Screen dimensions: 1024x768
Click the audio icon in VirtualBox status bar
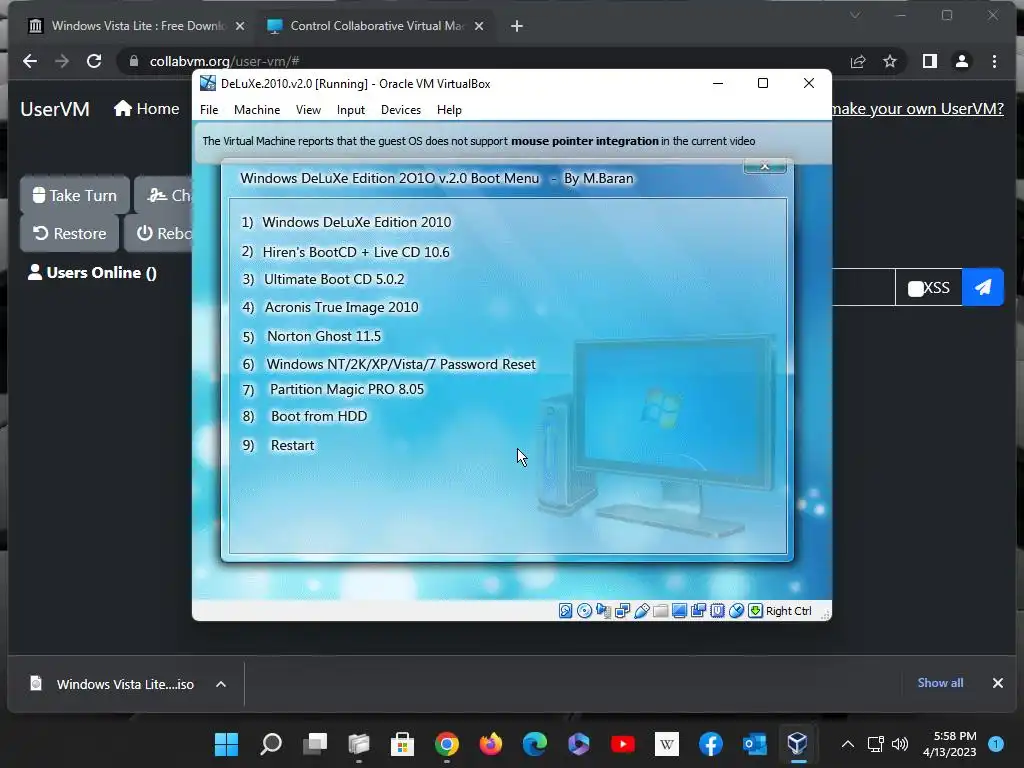603,611
